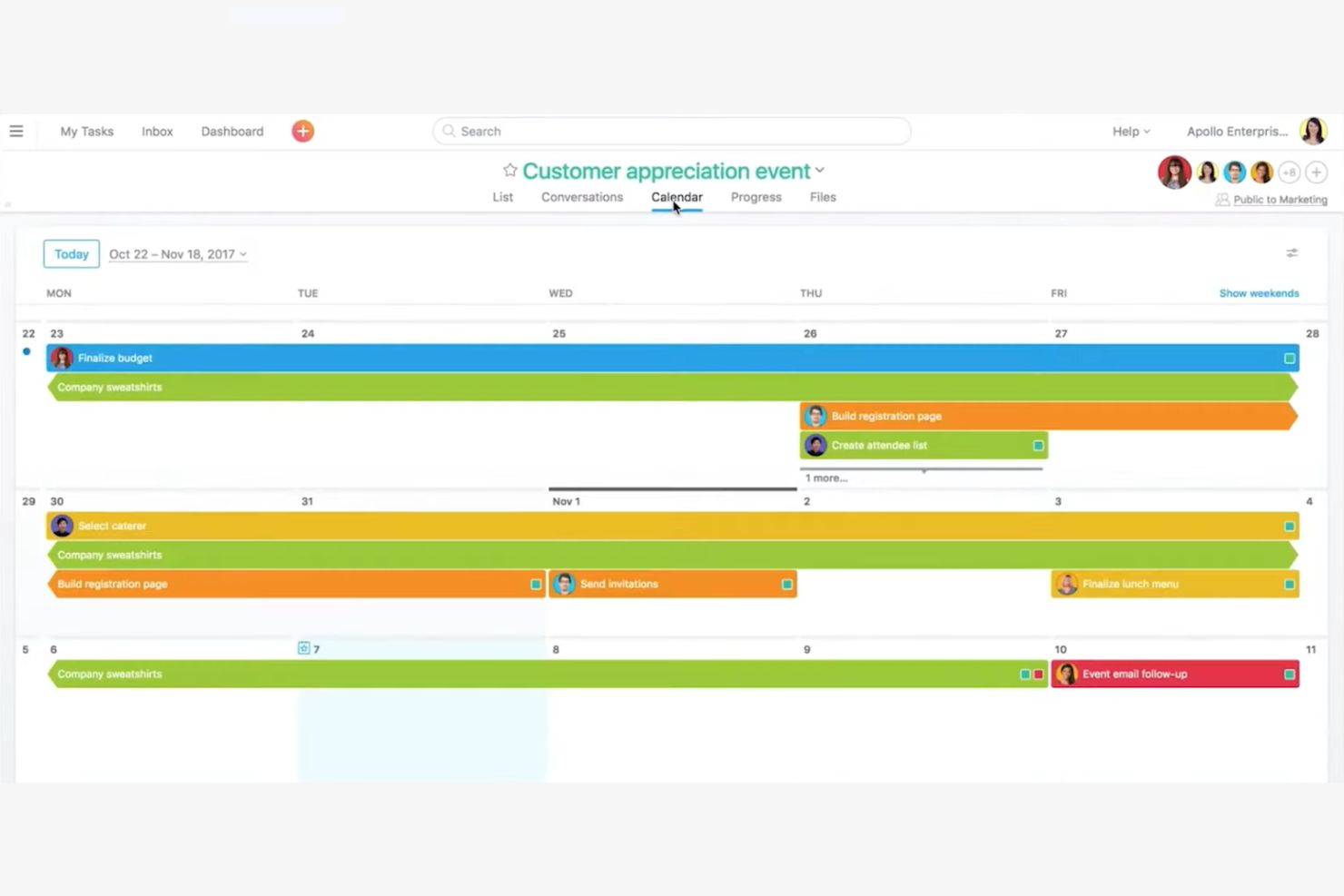
Task: Click the Today button
Action: pos(71,253)
